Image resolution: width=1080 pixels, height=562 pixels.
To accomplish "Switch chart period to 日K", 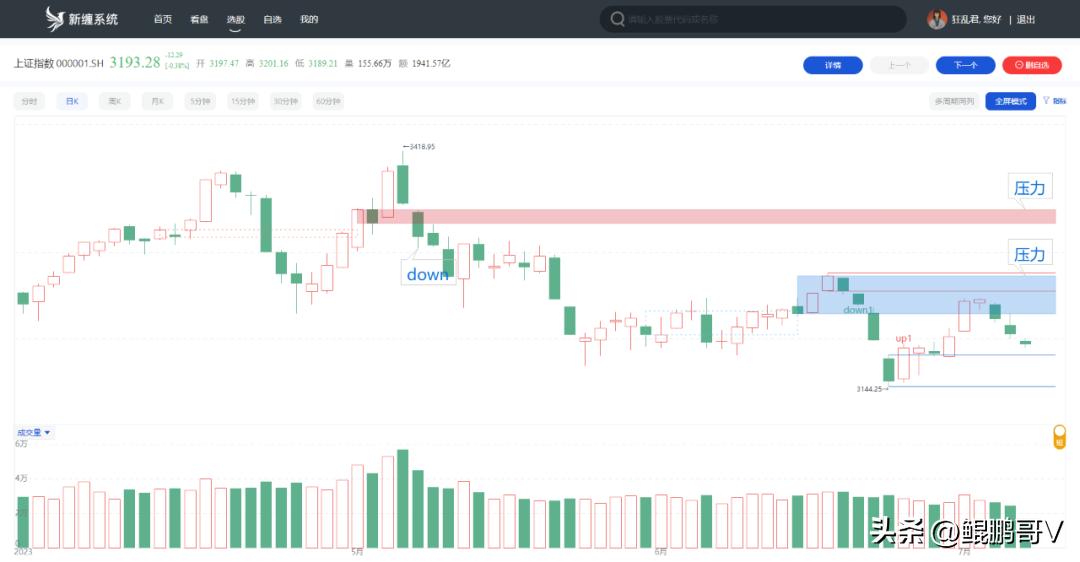I will [x=72, y=101].
